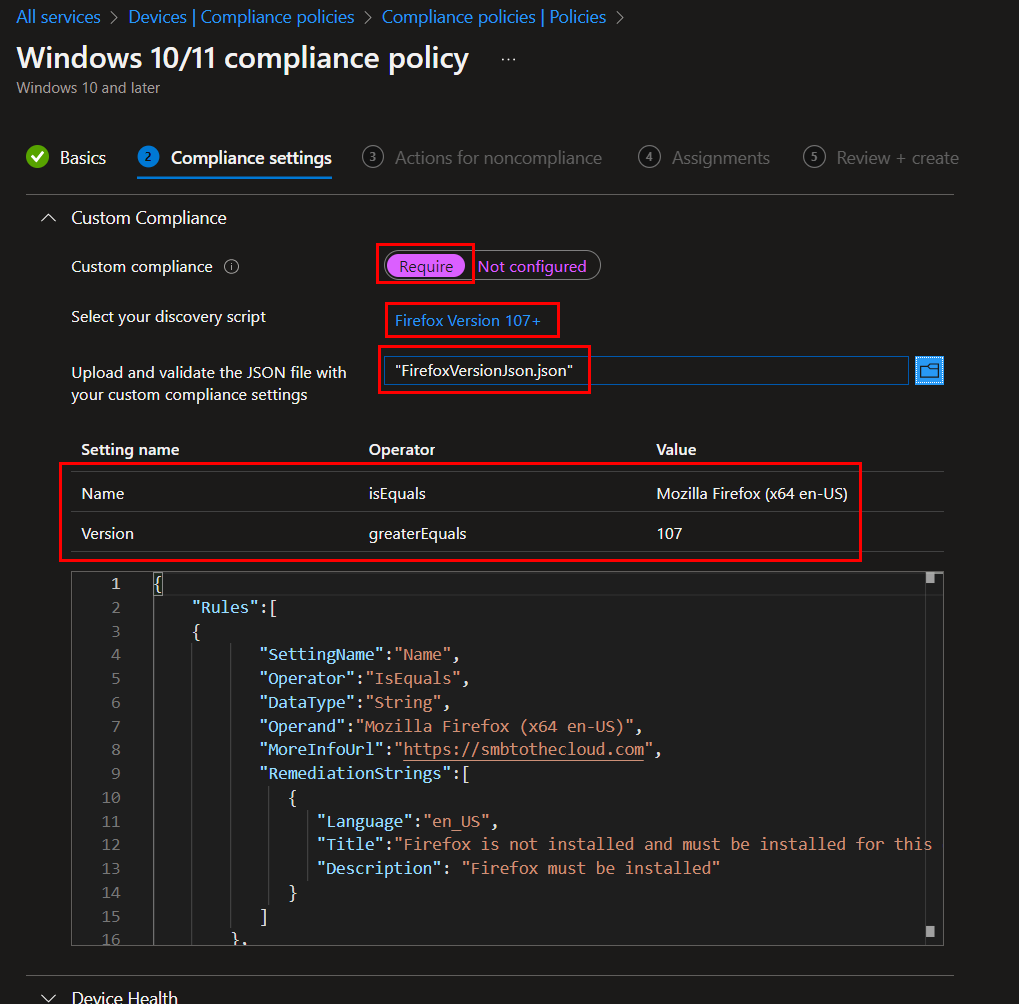This screenshot has width=1019, height=1004.
Task: Click the folder browse icon for JSON upload
Action: (929, 371)
